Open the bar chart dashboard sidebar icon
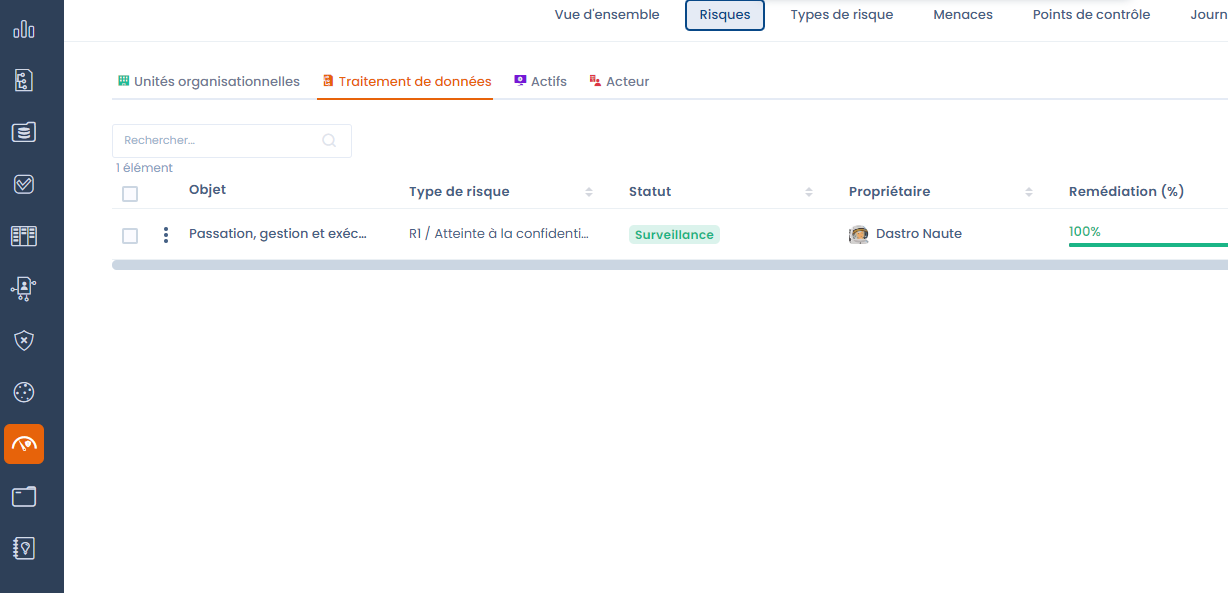 [24, 29]
